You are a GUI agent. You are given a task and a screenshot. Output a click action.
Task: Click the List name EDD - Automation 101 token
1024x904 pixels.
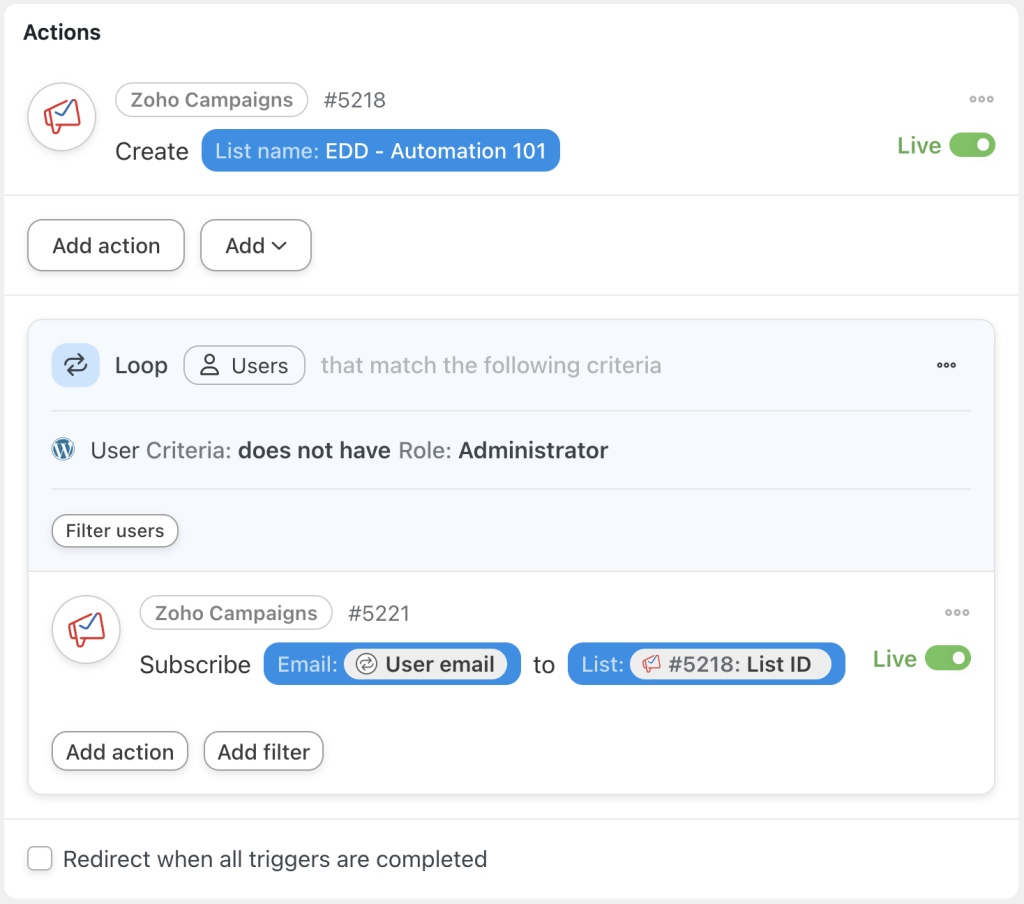[x=380, y=151]
